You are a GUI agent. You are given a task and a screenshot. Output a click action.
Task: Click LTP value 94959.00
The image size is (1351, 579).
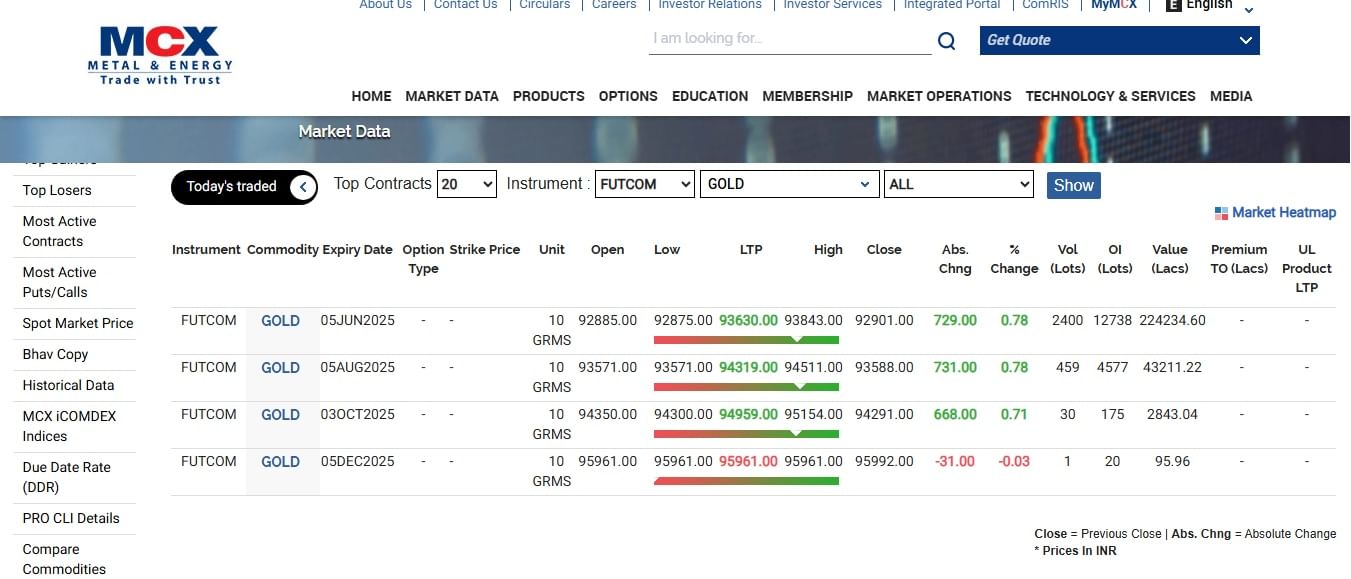pos(748,415)
